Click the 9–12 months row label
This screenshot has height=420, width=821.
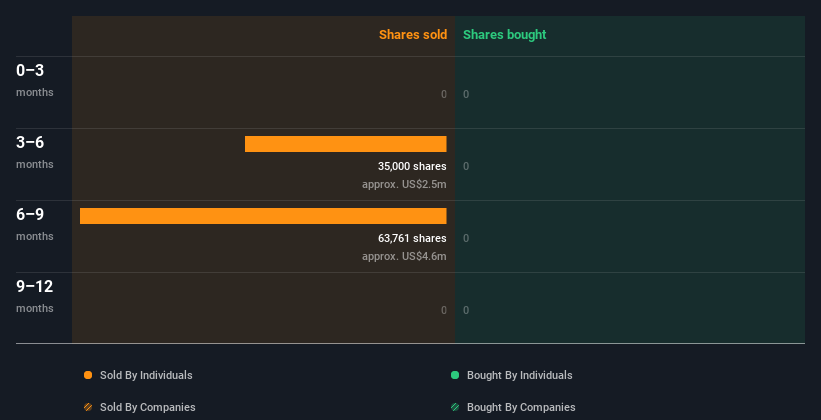tap(35, 296)
